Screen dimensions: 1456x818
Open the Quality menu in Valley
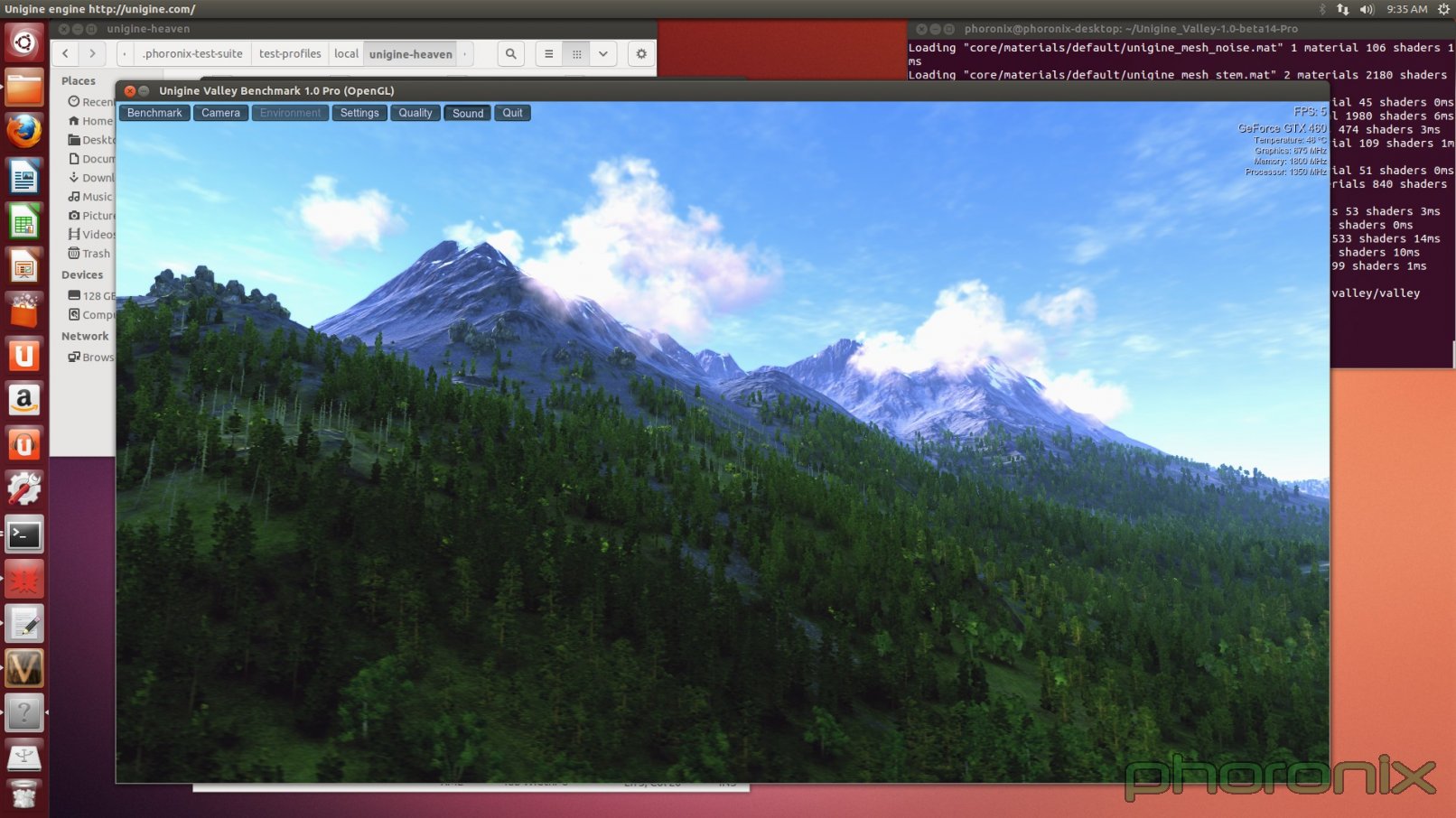tap(415, 113)
